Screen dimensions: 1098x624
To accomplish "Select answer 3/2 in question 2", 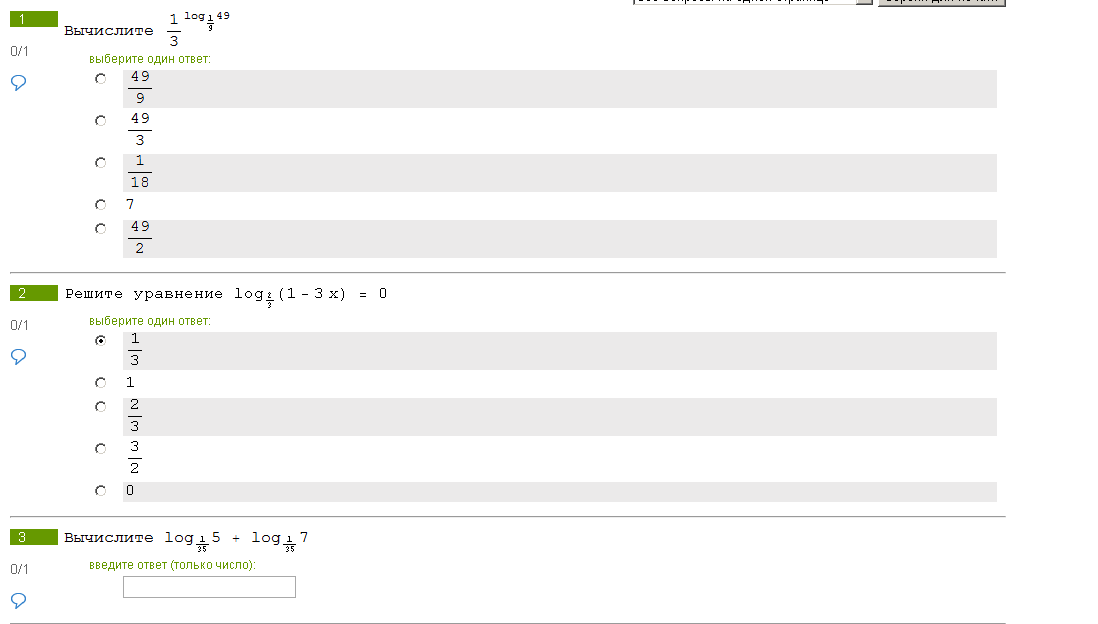I will (x=100, y=448).
